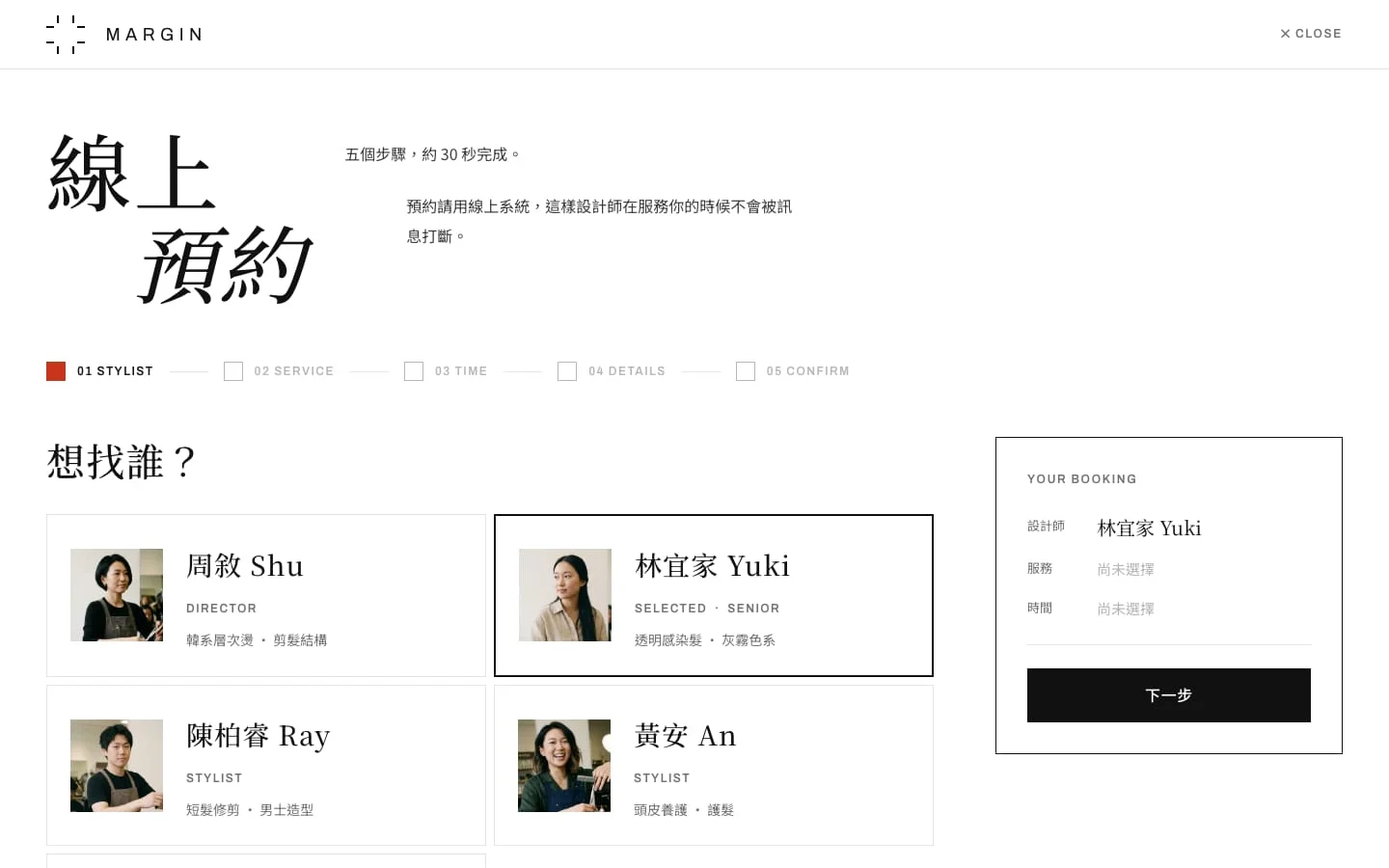Select the red 01 Stylist step box
Image resolution: width=1389 pixels, height=868 pixels.
click(56, 371)
